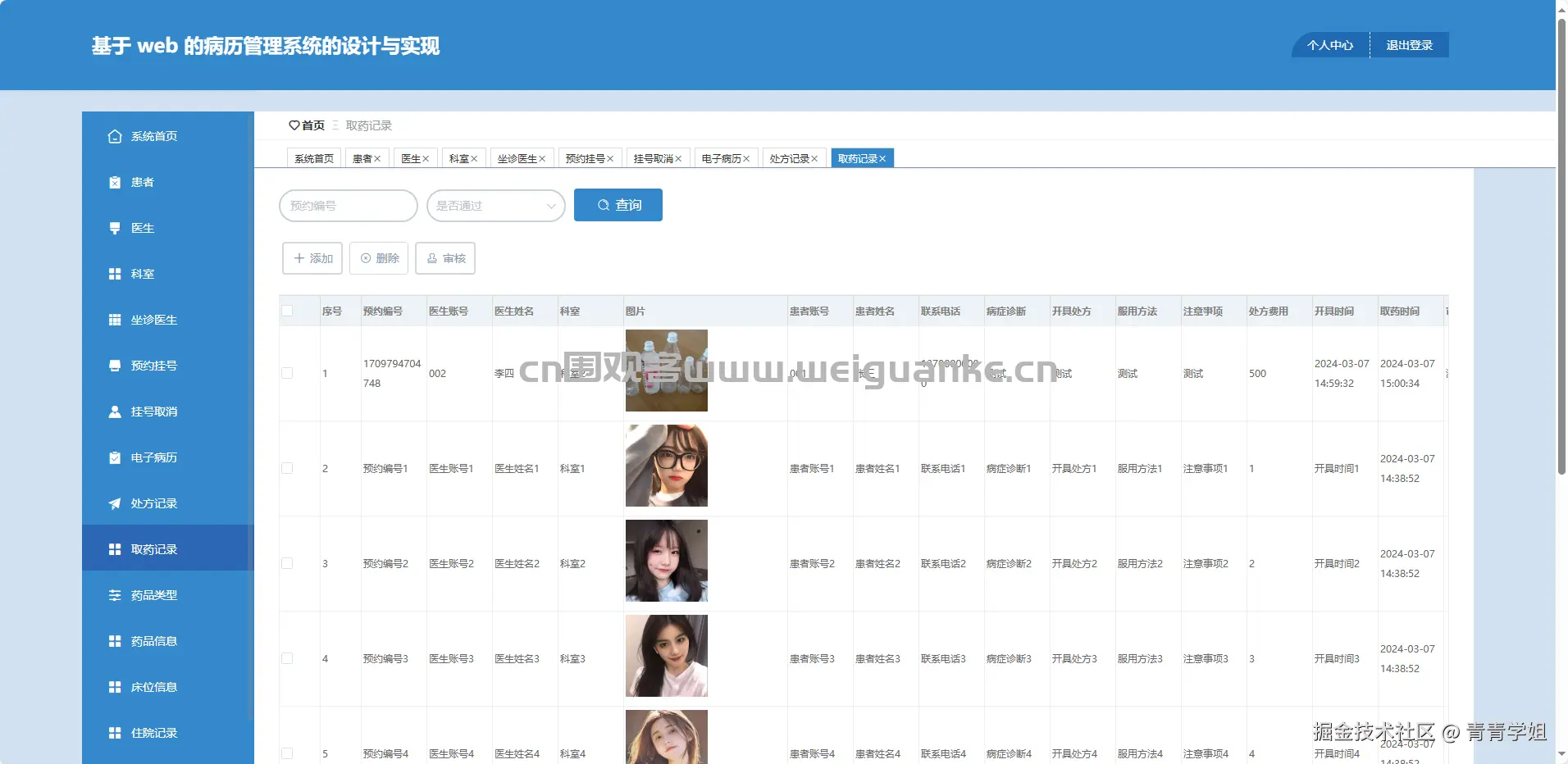The width and height of the screenshot is (1568, 764).
Task: Expand the 是否通过 dropdown filter
Action: [496, 206]
